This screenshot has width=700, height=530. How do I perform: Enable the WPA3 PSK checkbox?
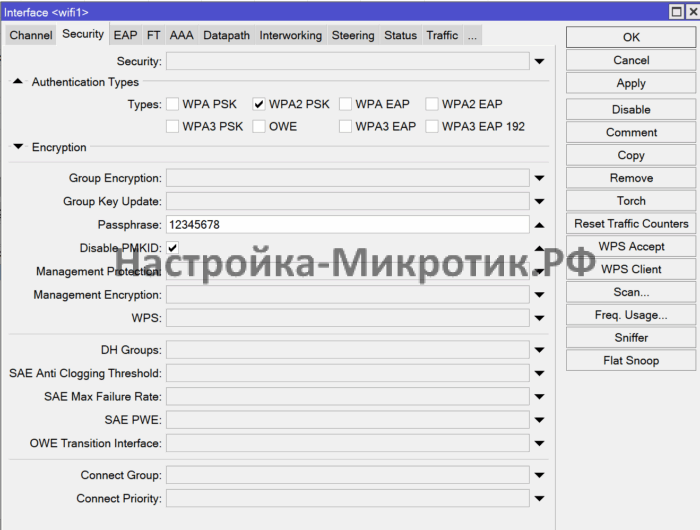pyautogui.click(x=173, y=127)
